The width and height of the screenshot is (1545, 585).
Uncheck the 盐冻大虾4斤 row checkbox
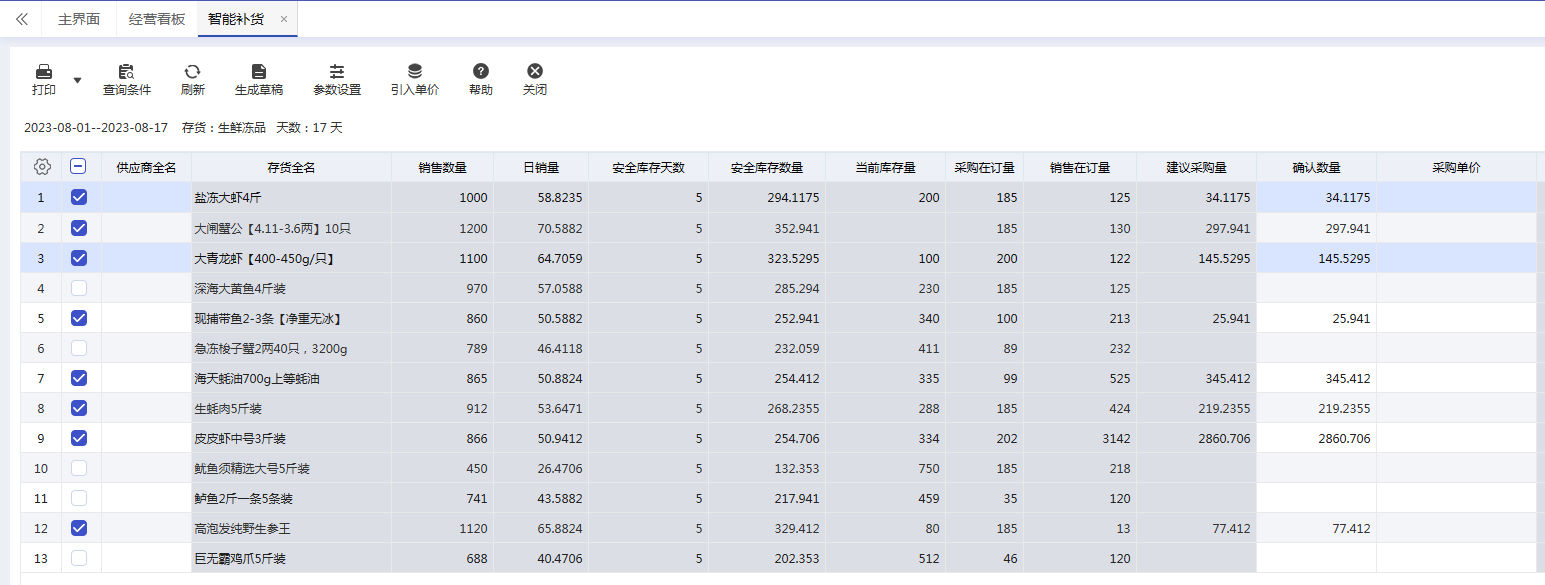(79, 197)
